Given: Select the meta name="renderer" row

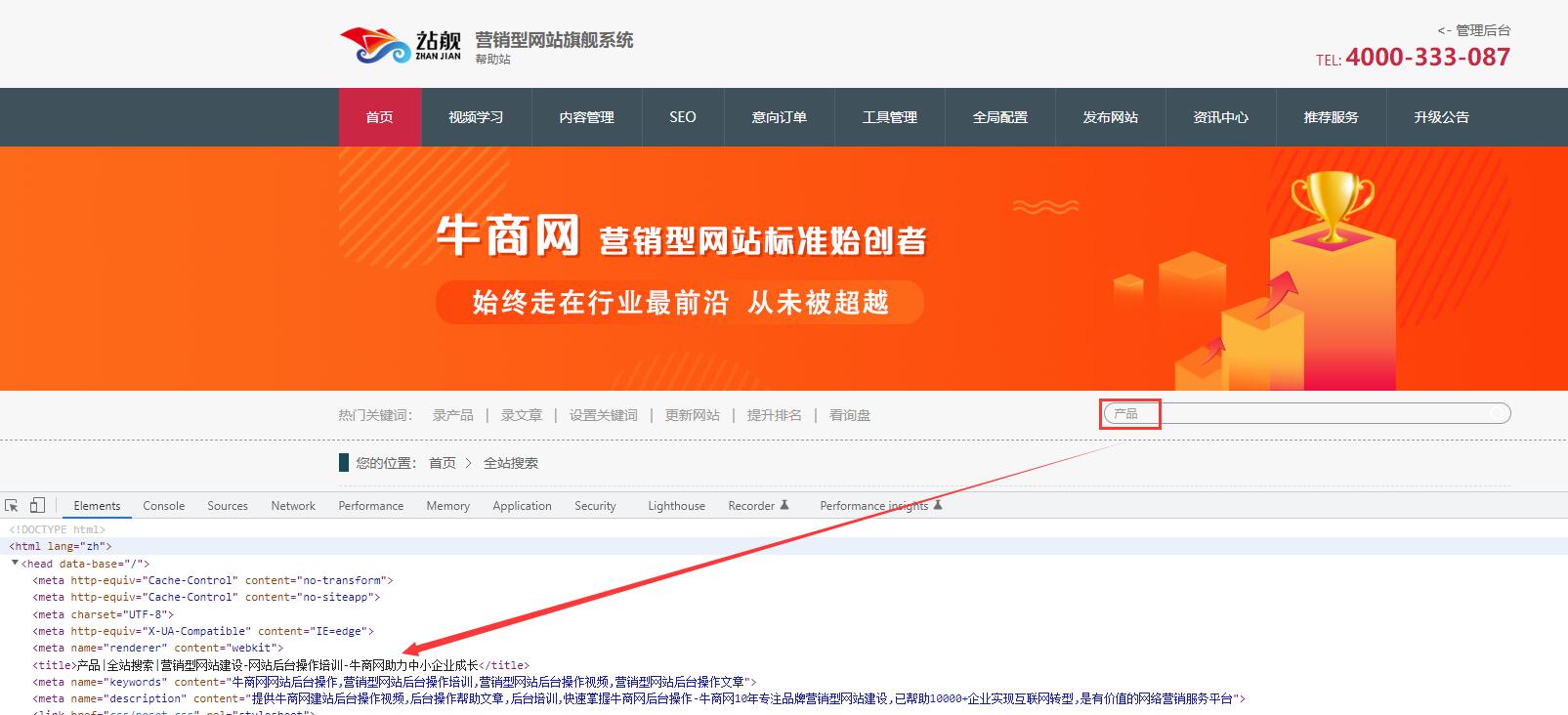Looking at the screenshot, I should pos(158,648).
